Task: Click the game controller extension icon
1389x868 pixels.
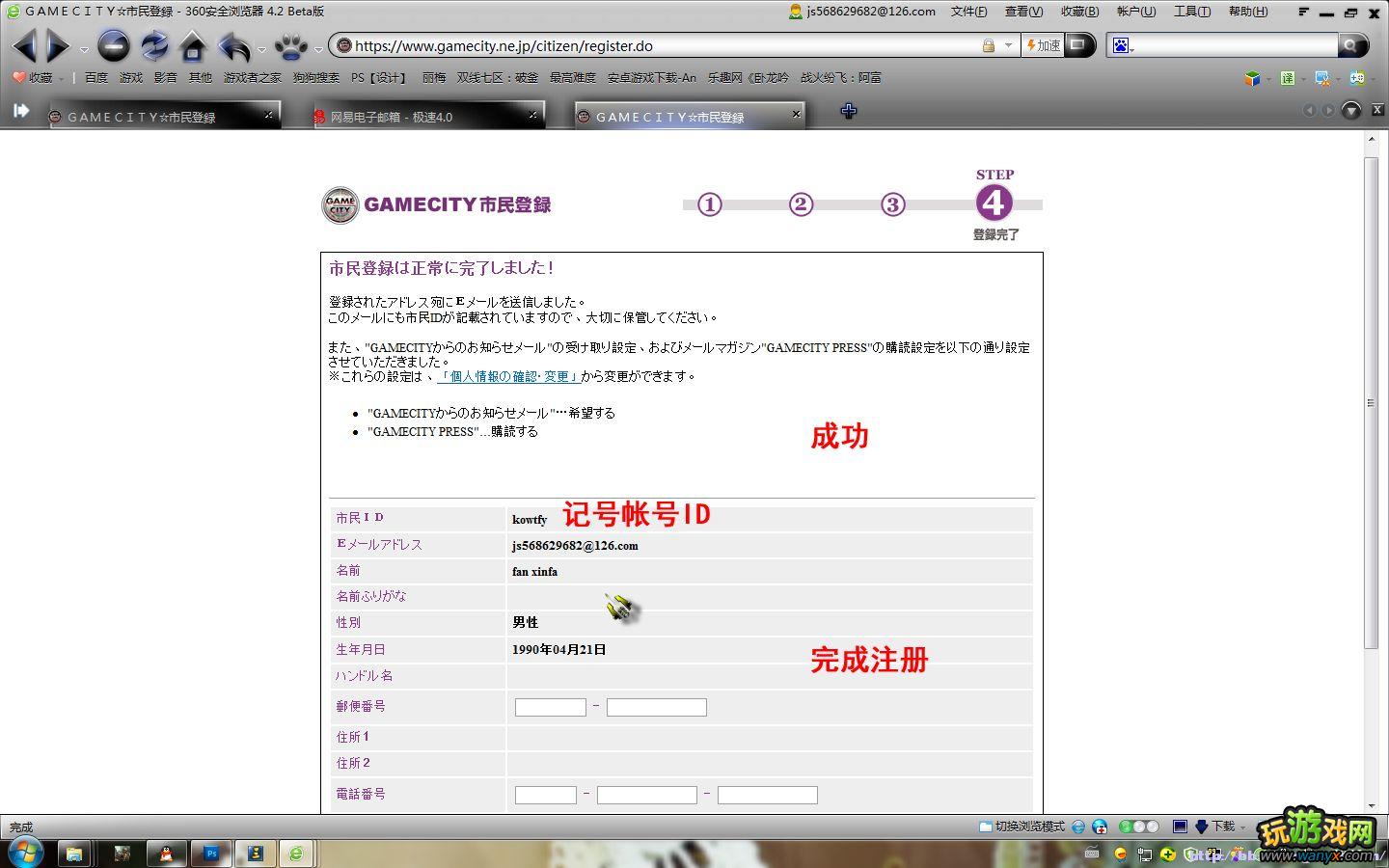Action: [x=1357, y=78]
